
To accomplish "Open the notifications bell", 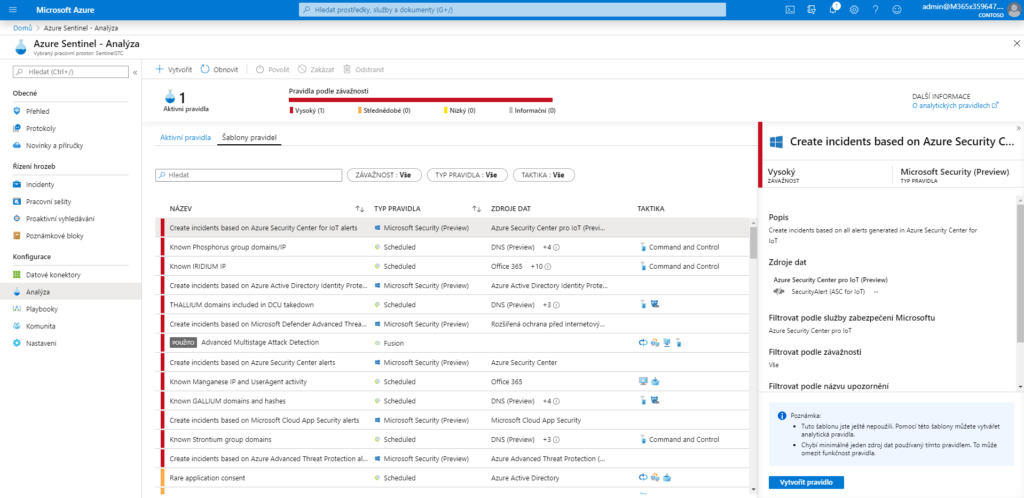I will 833,9.
